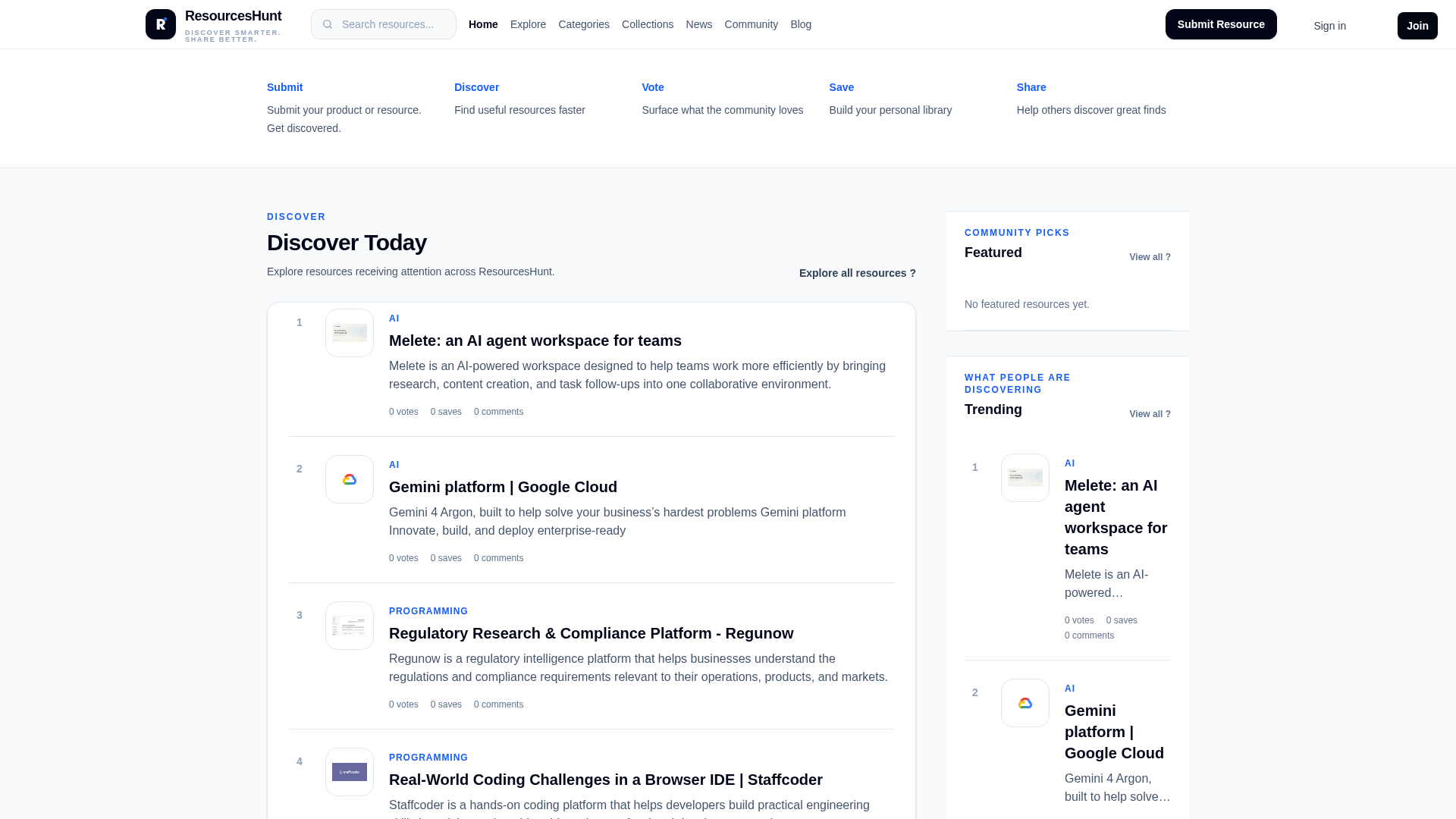The width and height of the screenshot is (1456, 819).
Task: Click the Submit Resource button
Action: pos(1221,24)
